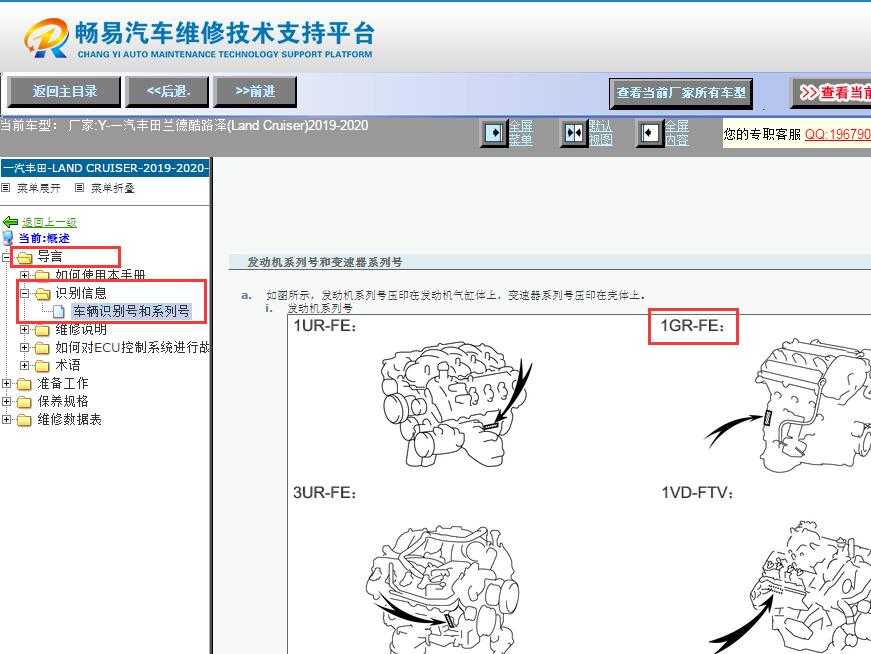This screenshot has height=654, width=871.
Task: Select the 识别信息 tree label
Action: [x=81, y=293]
